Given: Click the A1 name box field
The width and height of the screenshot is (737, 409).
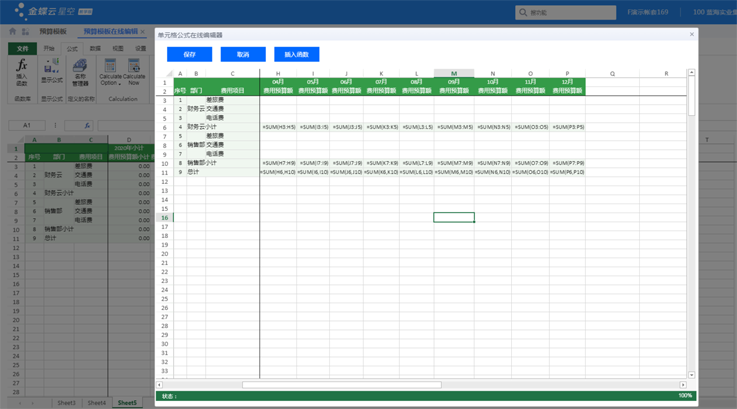Looking at the screenshot, I should (x=27, y=126).
